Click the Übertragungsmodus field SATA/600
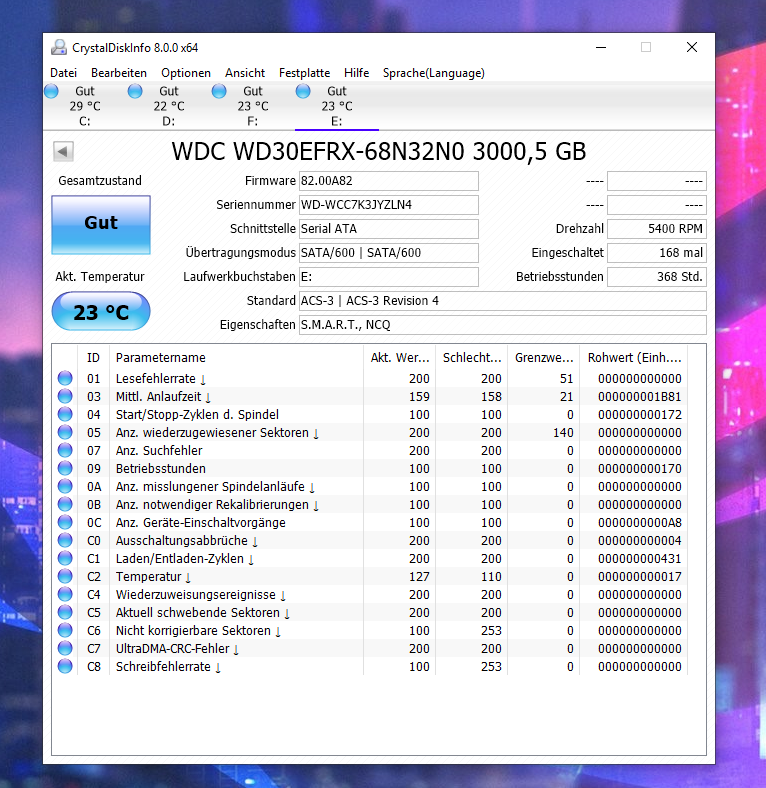The height and width of the screenshot is (788, 766). point(389,253)
